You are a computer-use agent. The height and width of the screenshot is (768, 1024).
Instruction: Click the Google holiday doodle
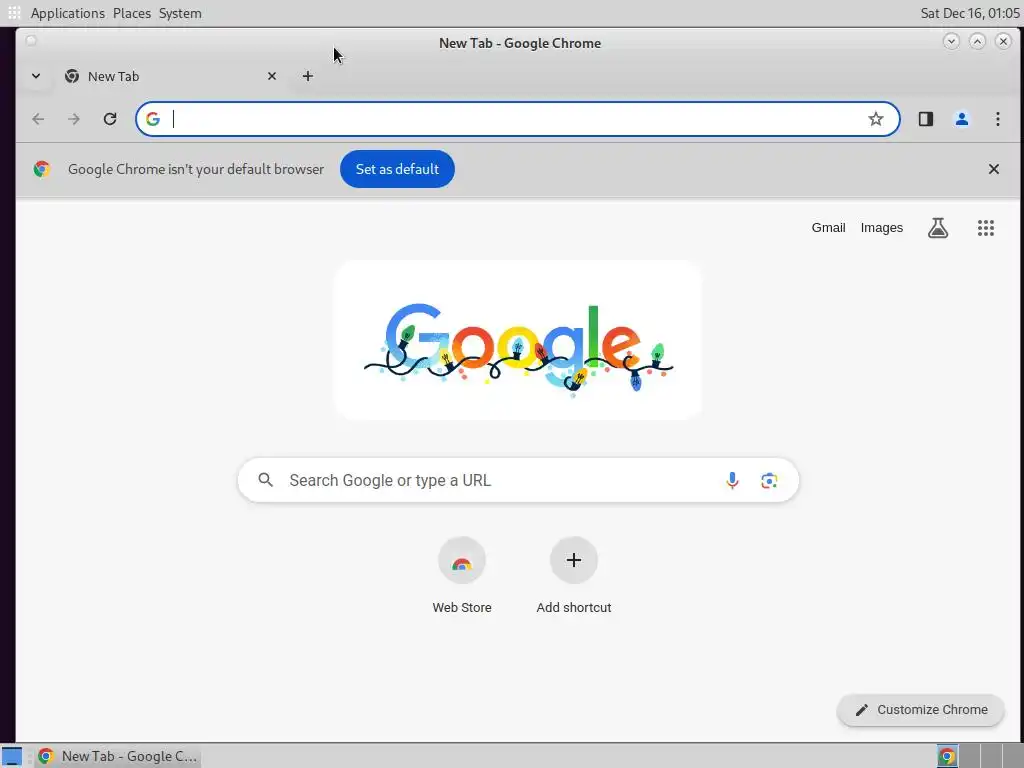click(x=519, y=340)
